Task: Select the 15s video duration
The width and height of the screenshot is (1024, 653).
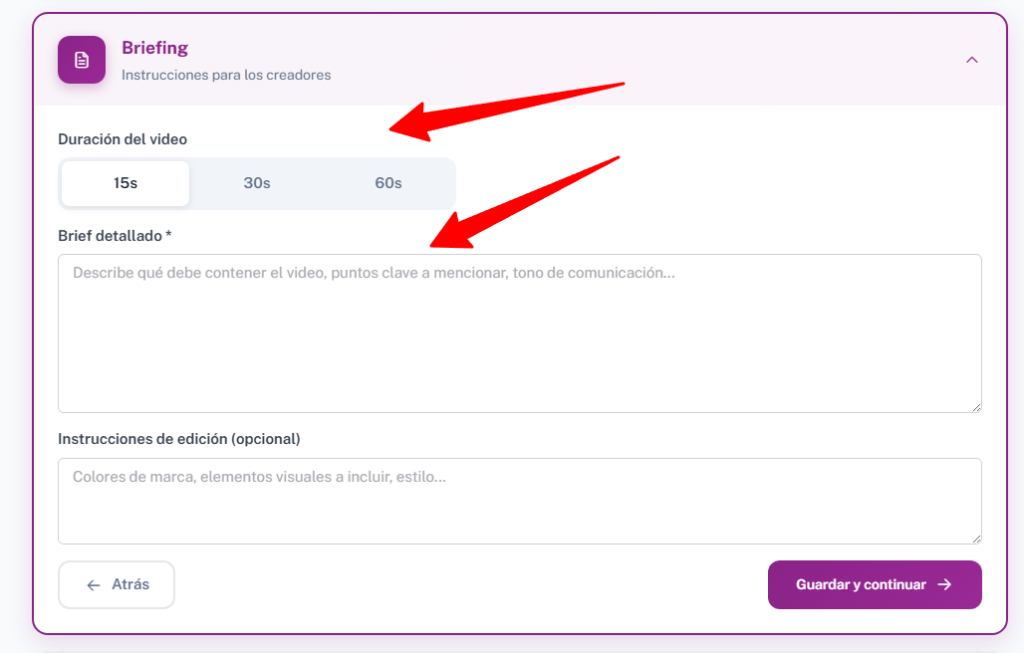Action: click(x=125, y=184)
